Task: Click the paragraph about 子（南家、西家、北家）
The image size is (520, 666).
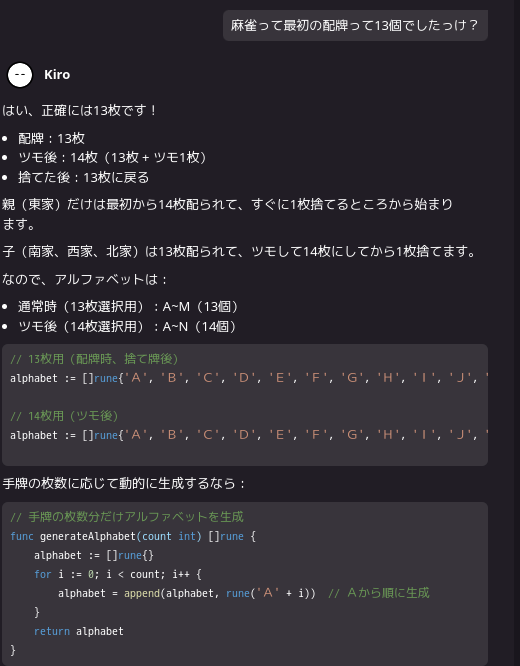Action: [239, 251]
